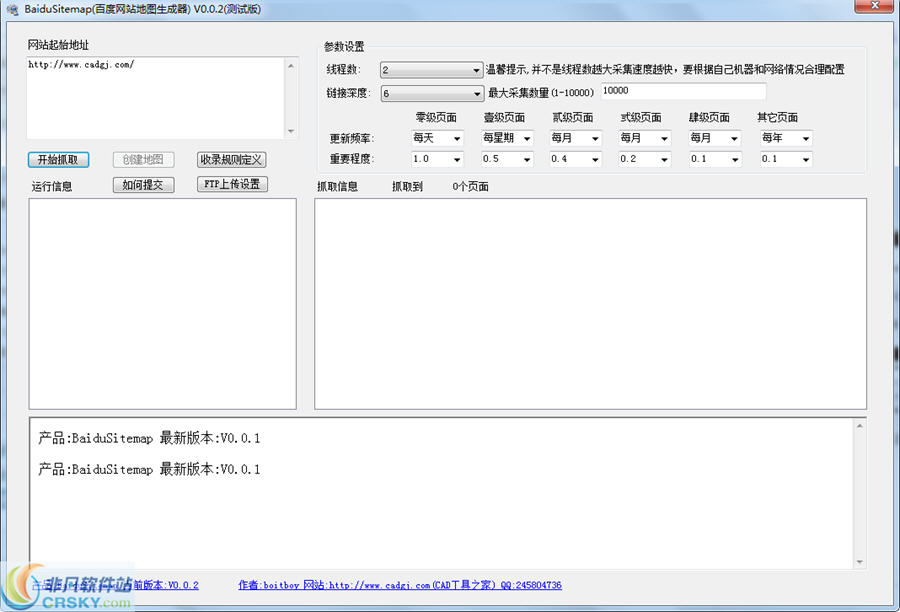Image resolution: width=900 pixels, height=612 pixels.
Task: Open 壹级页面 update frequency dropdown 每星期
Action: 507,138
